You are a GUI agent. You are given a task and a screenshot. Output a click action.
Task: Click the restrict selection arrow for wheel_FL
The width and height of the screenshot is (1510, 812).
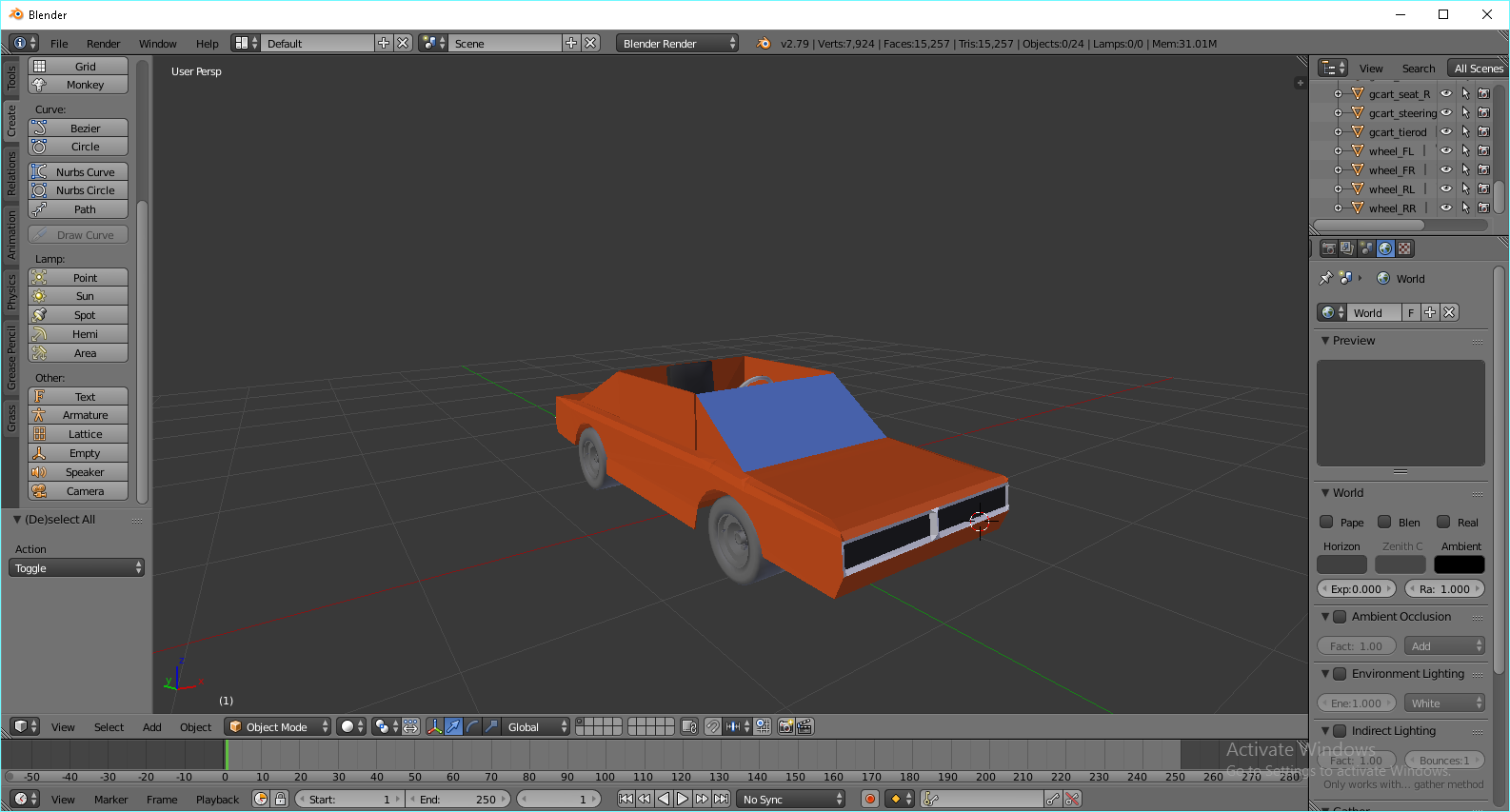point(1465,151)
